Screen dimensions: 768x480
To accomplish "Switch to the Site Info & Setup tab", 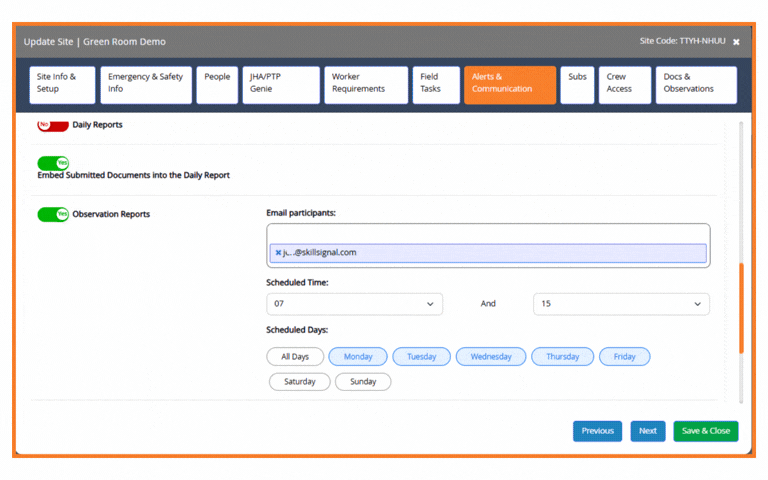I will 62,85.
